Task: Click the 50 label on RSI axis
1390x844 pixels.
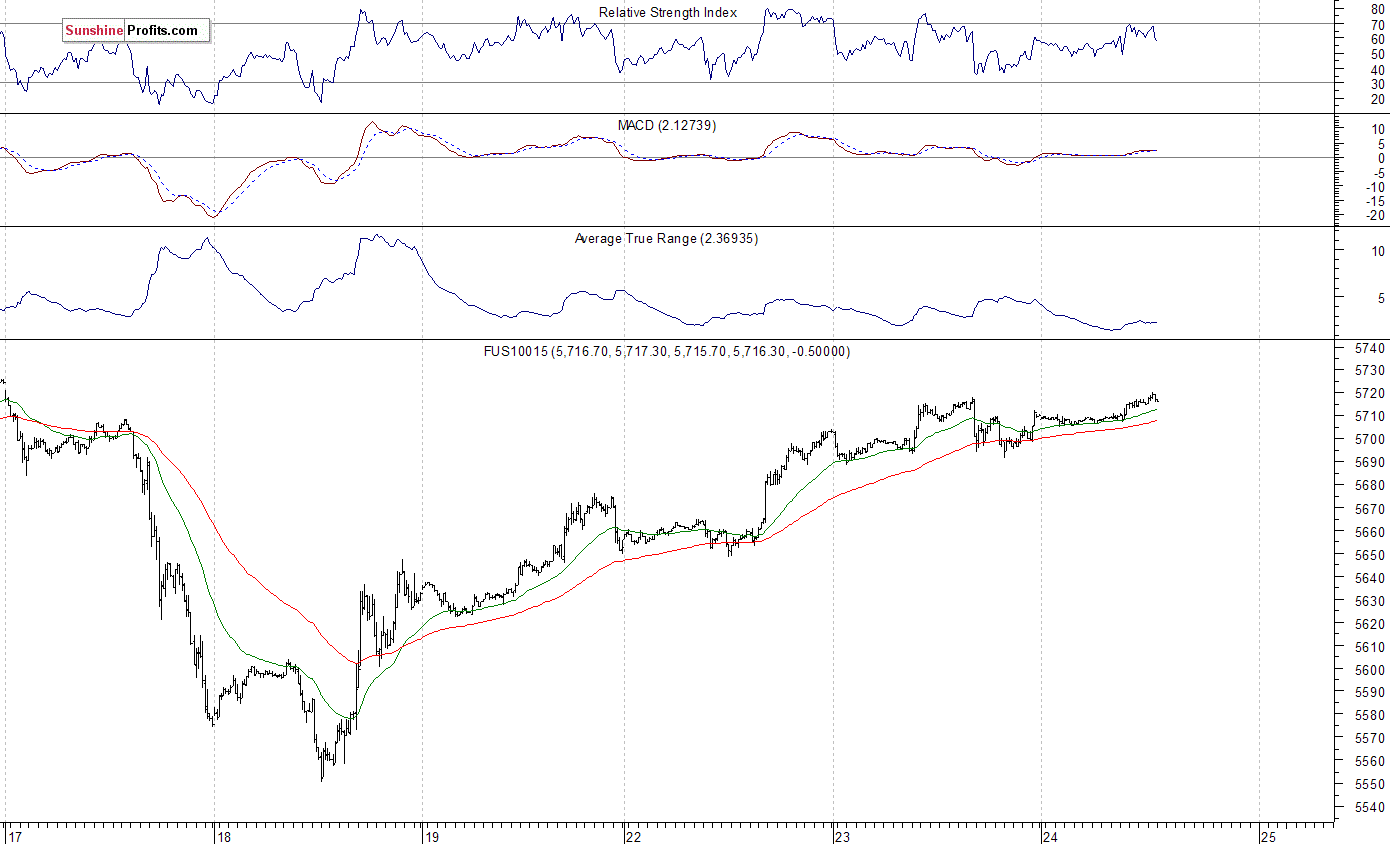Action: [1377, 54]
